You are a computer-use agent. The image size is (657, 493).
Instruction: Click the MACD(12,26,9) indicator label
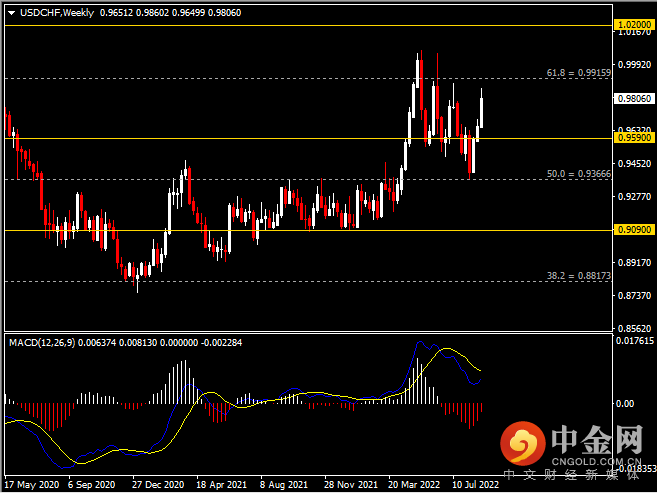pyautogui.click(x=42, y=343)
